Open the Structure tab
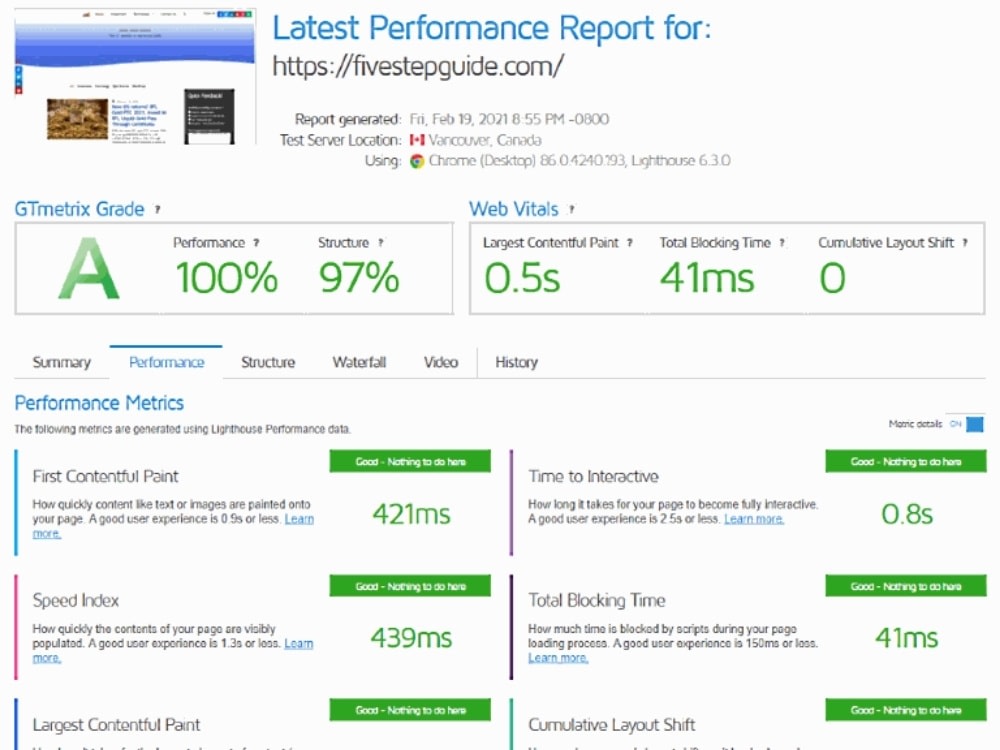The height and width of the screenshot is (750, 1000). pos(268,362)
